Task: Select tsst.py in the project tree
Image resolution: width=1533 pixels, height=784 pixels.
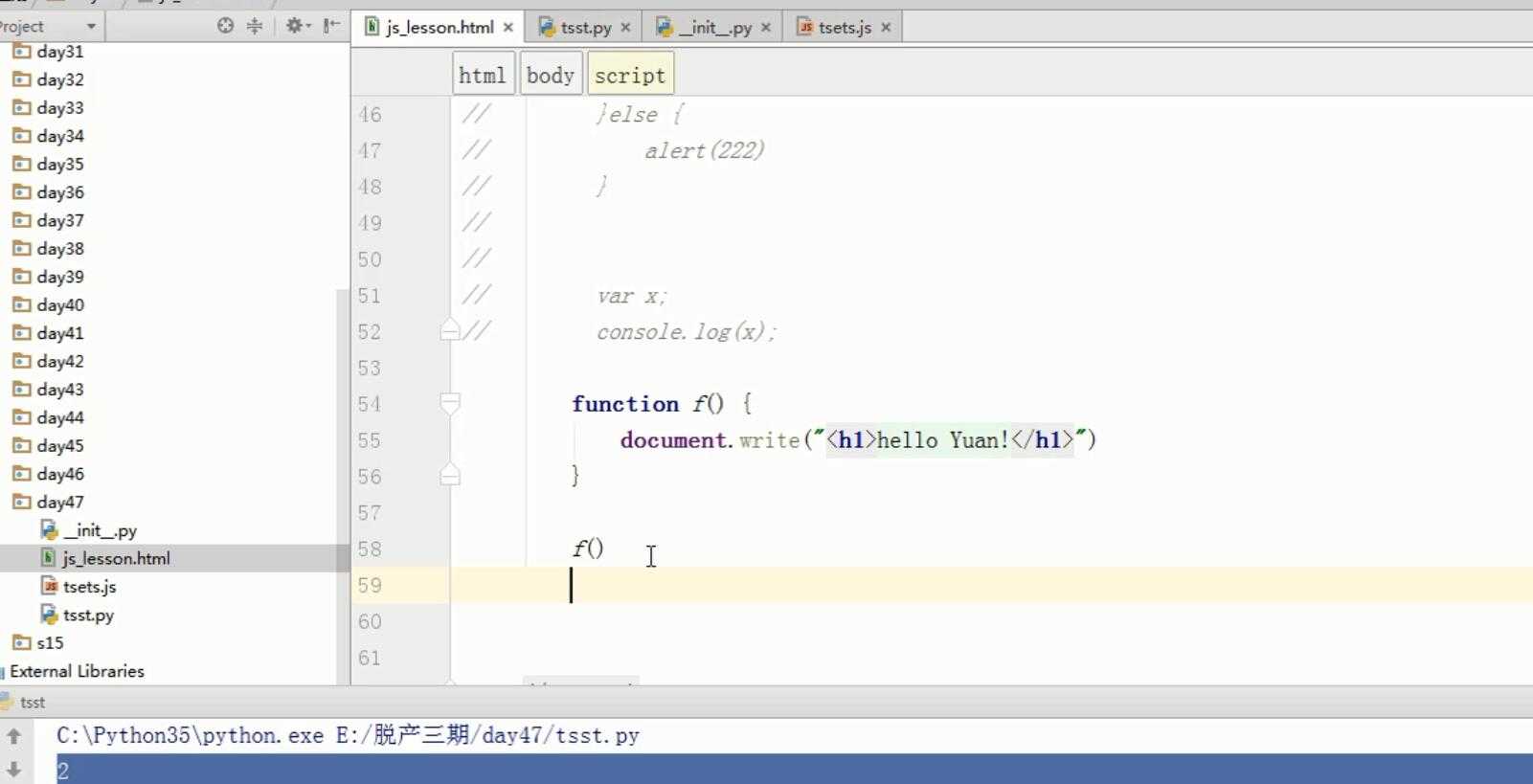Action: pos(88,615)
